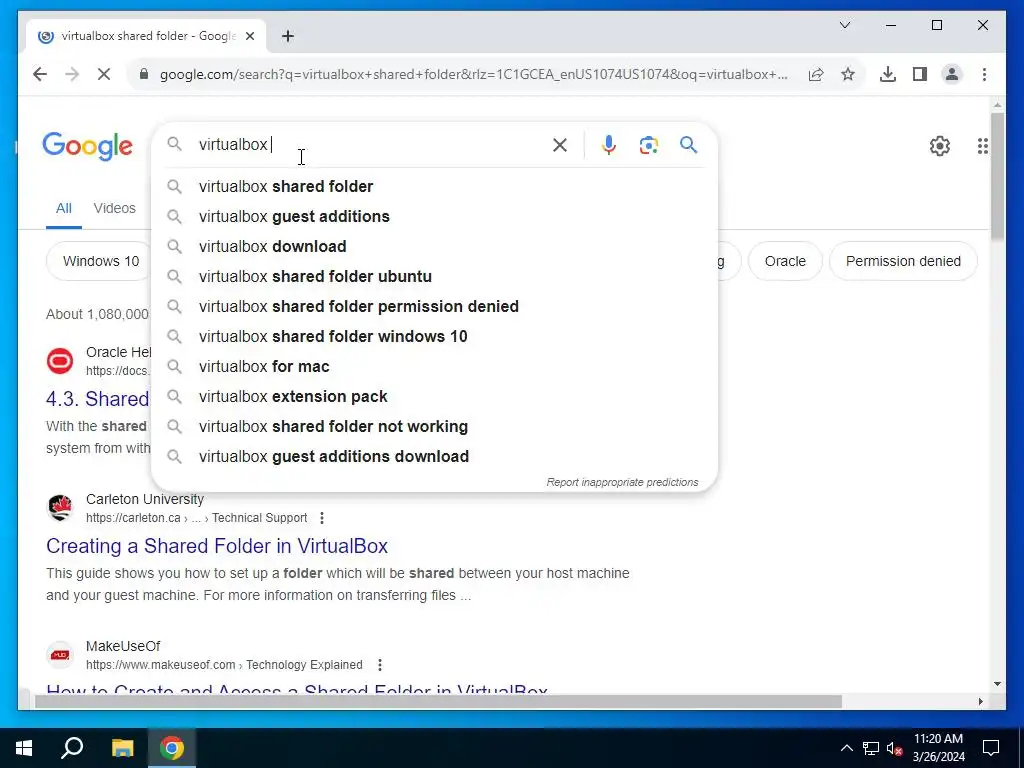
Task: Pick the virtualbox for mac suggestion
Action: [x=434, y=366]
